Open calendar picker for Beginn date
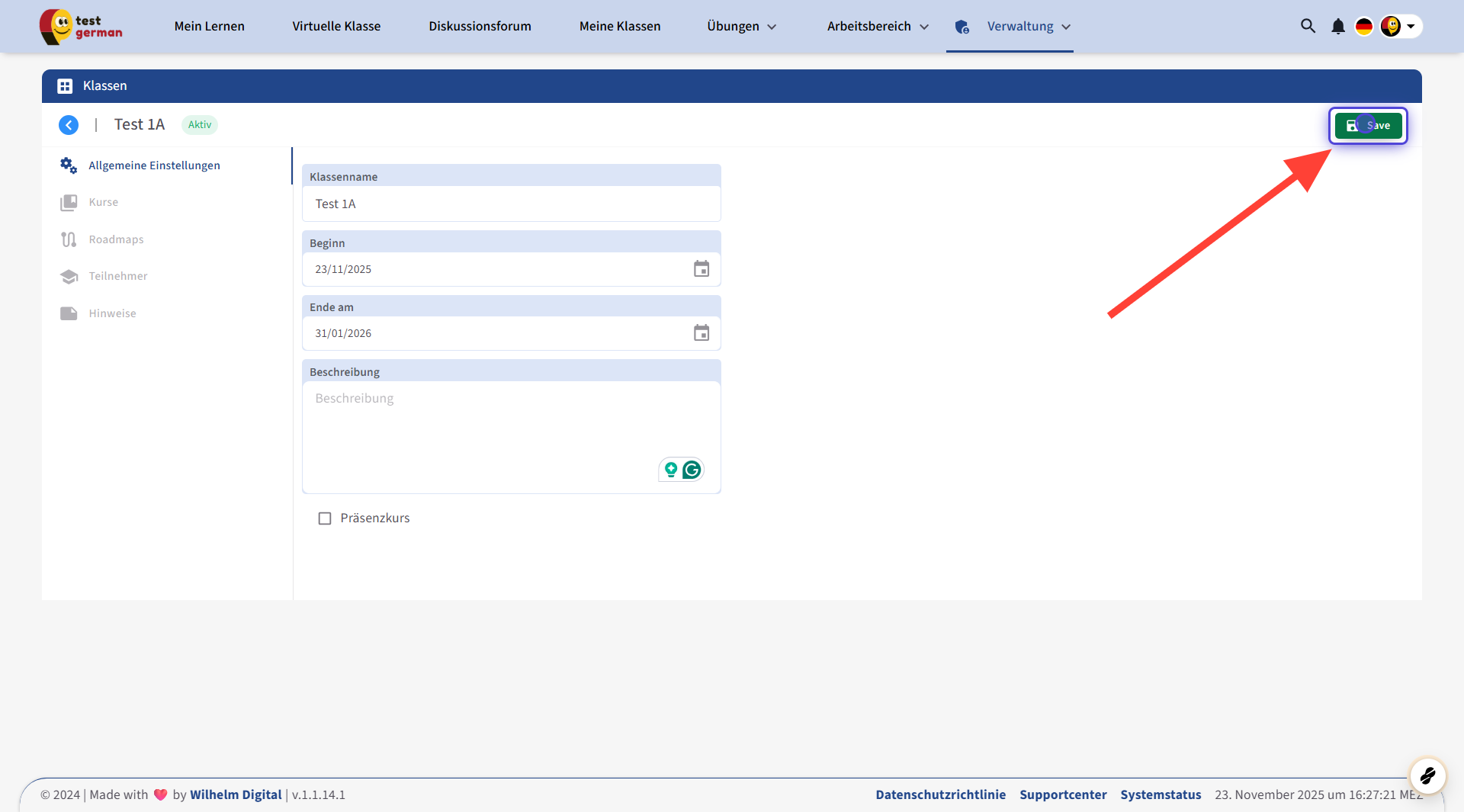 click(x=701, y=269)
